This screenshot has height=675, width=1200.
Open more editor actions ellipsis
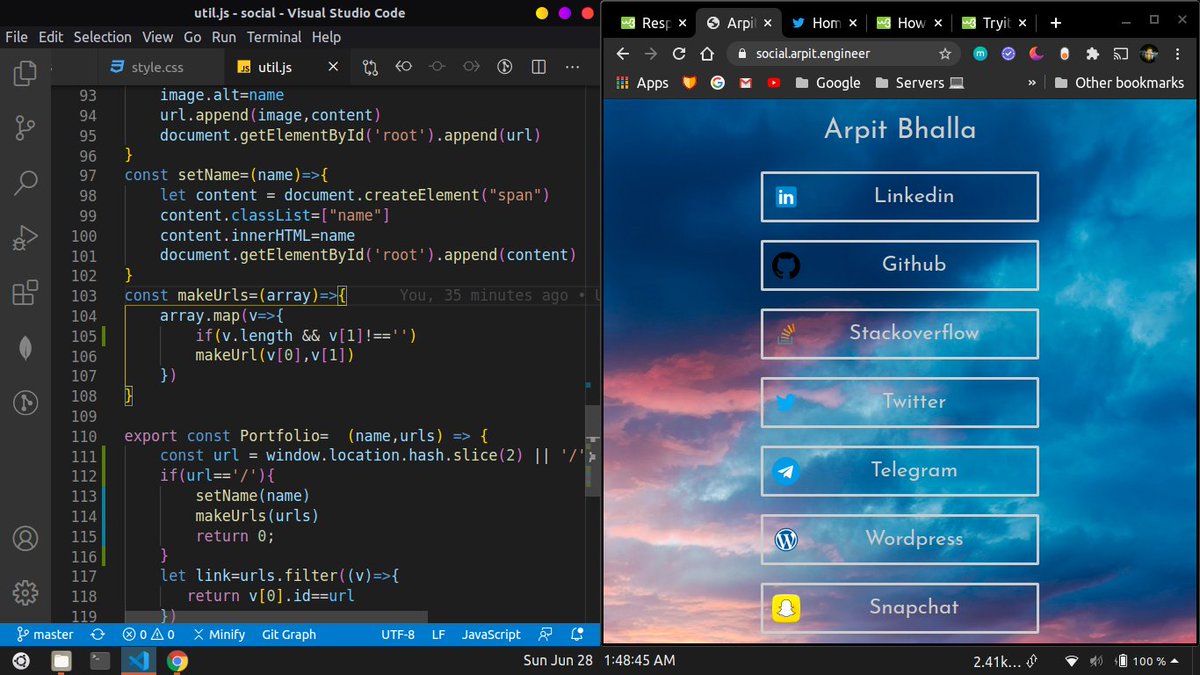(x=572, y=67)
